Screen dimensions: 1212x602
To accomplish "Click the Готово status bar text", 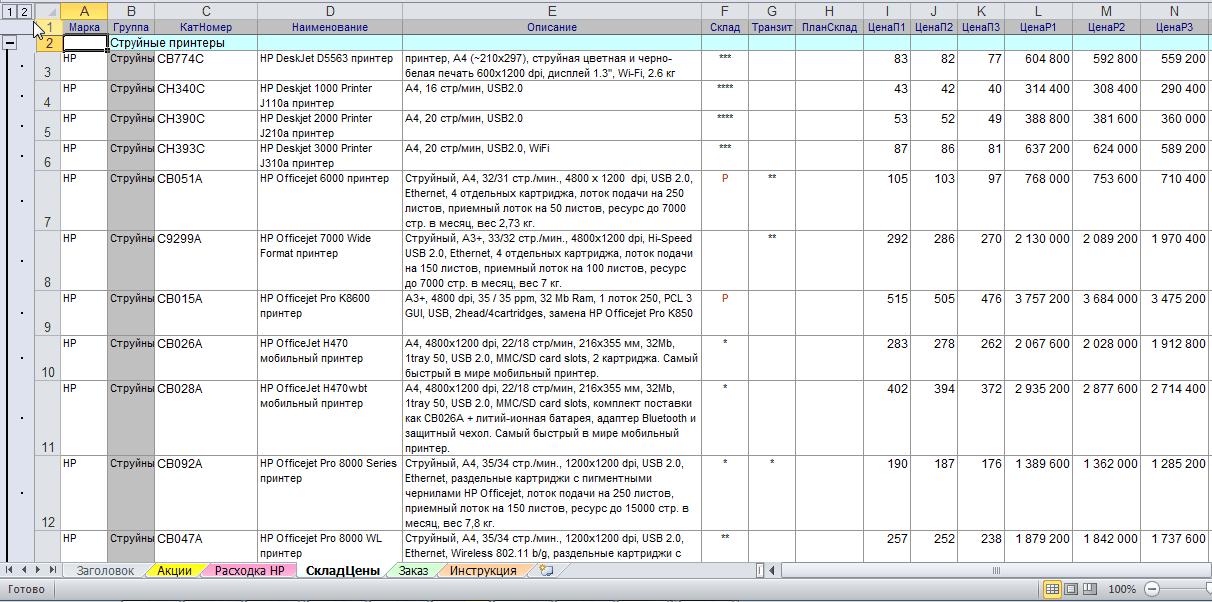I will coord(26,590).
